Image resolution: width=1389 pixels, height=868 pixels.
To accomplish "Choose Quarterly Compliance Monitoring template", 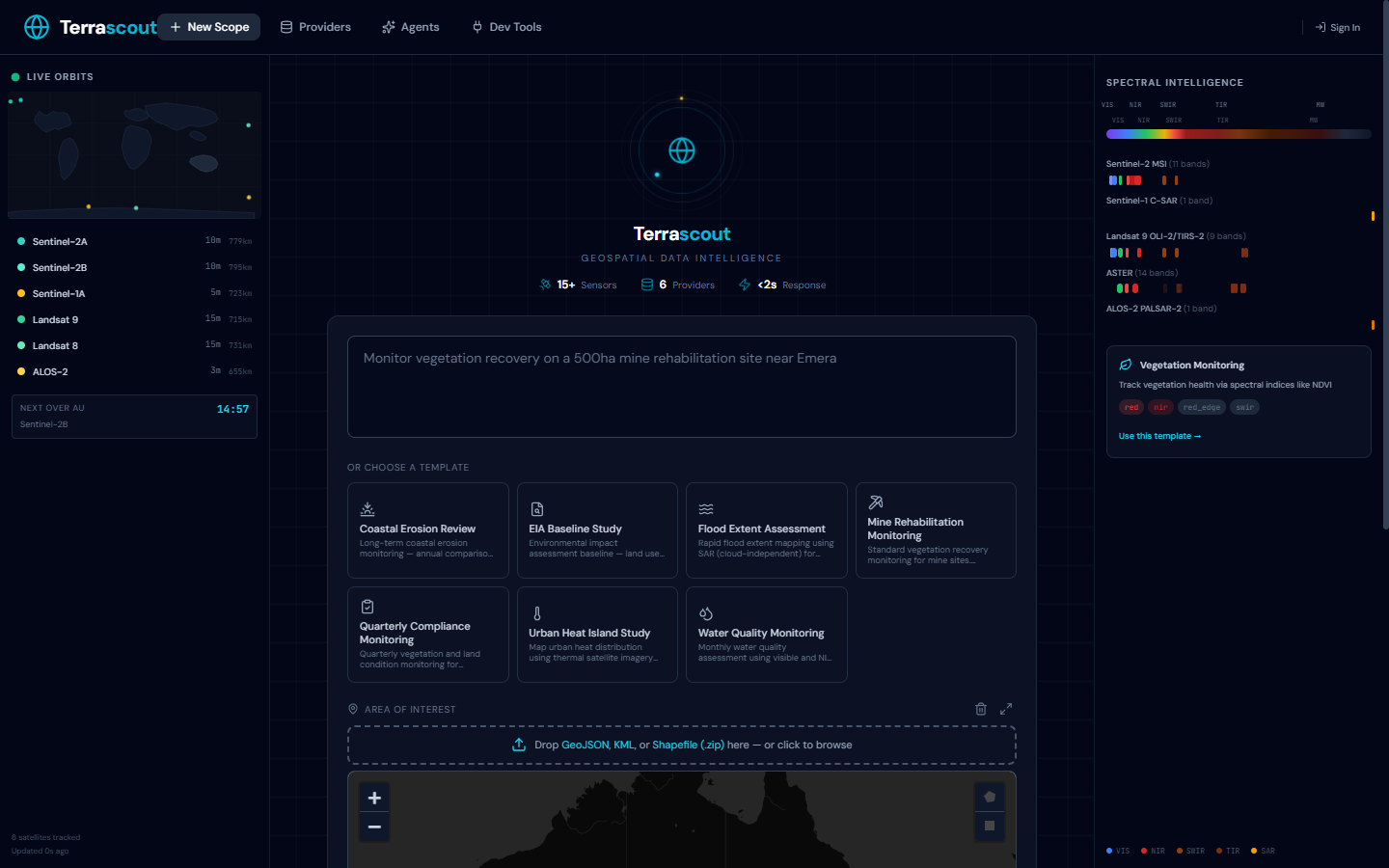I will click(428, 635).
